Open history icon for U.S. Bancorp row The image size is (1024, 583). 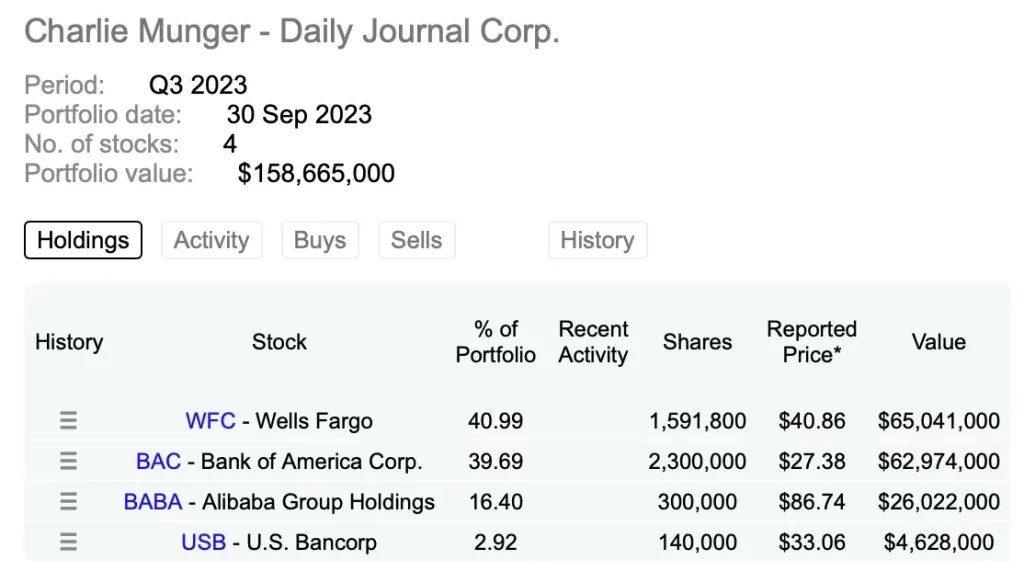point(68,542)
